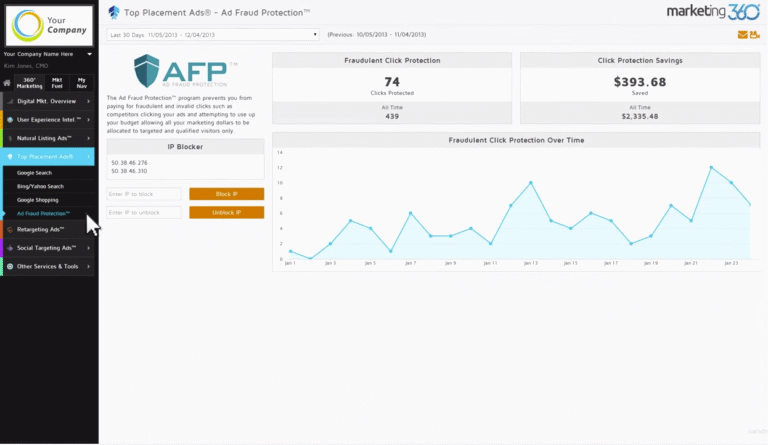Expand Digital Mkt. Overview chevron
Screen dimensions: 768x445
tap(89, 101)
